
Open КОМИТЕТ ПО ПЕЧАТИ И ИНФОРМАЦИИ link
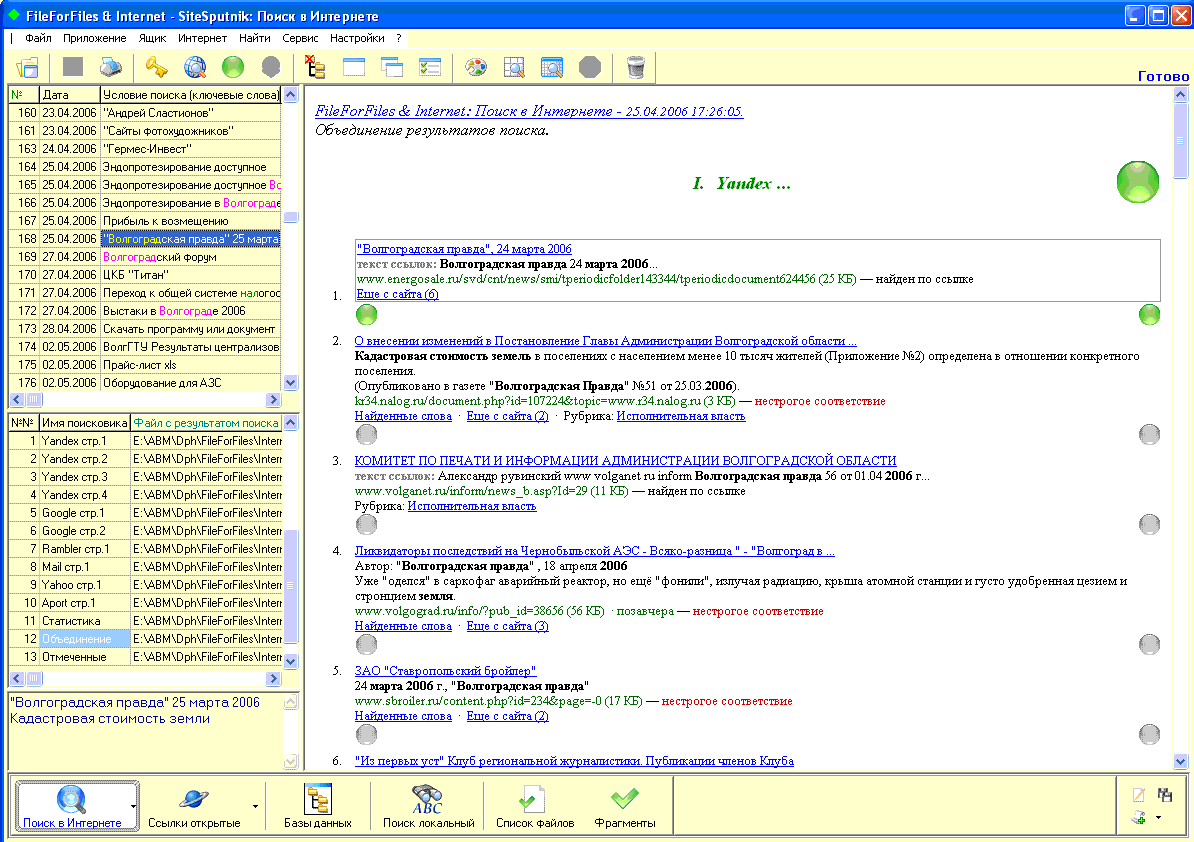625,461
